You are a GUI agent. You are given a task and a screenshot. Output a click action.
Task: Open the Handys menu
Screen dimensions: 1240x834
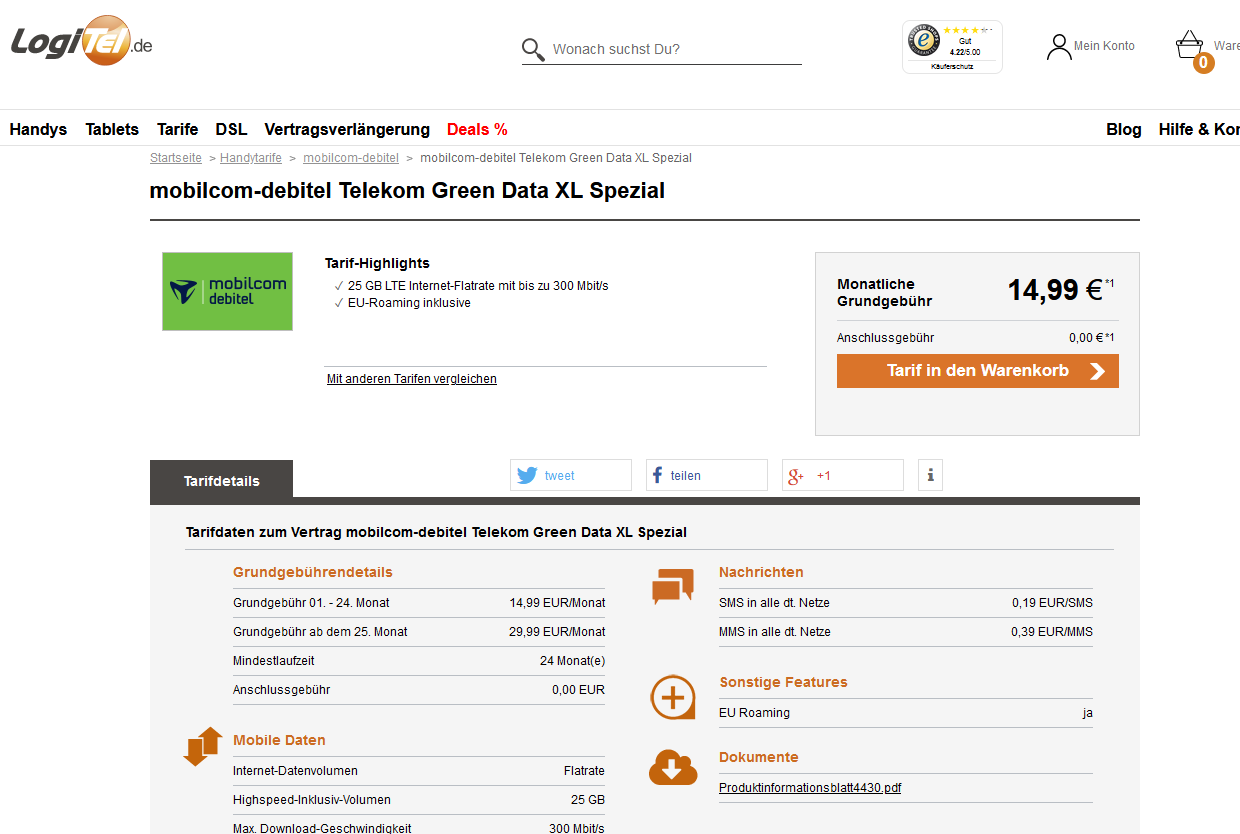pos(38,129)
